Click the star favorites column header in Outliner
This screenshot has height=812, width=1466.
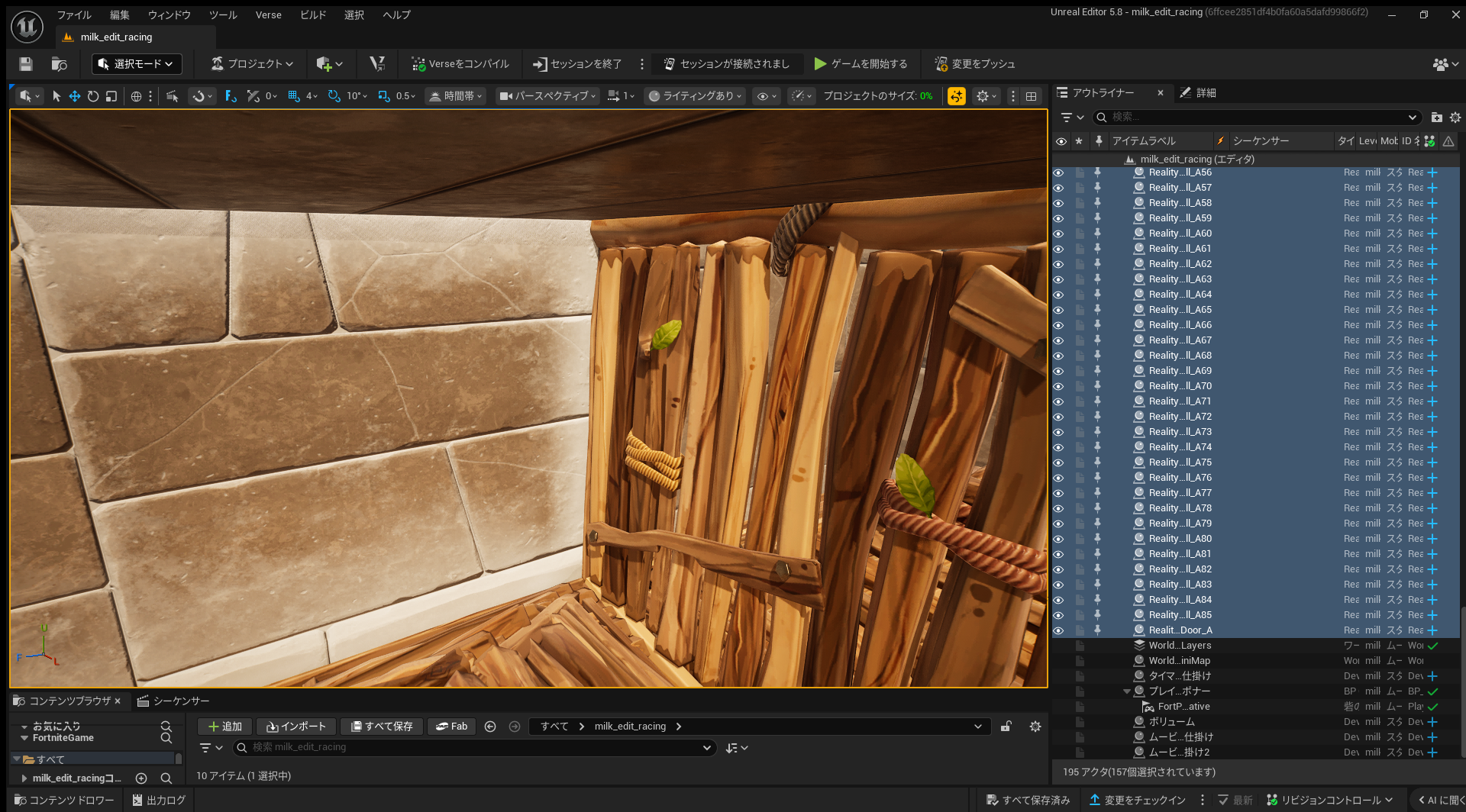(1079, 140)
